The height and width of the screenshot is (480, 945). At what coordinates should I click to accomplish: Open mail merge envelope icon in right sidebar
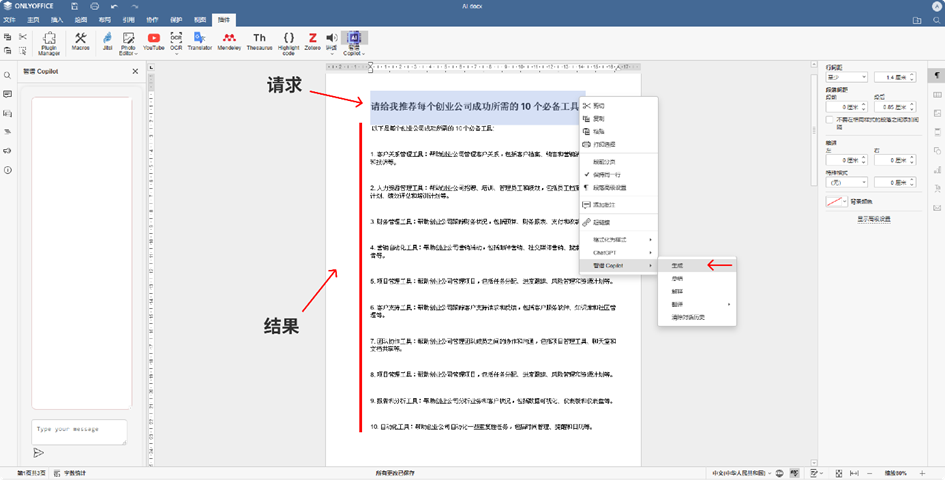click(x=937, y=207)
